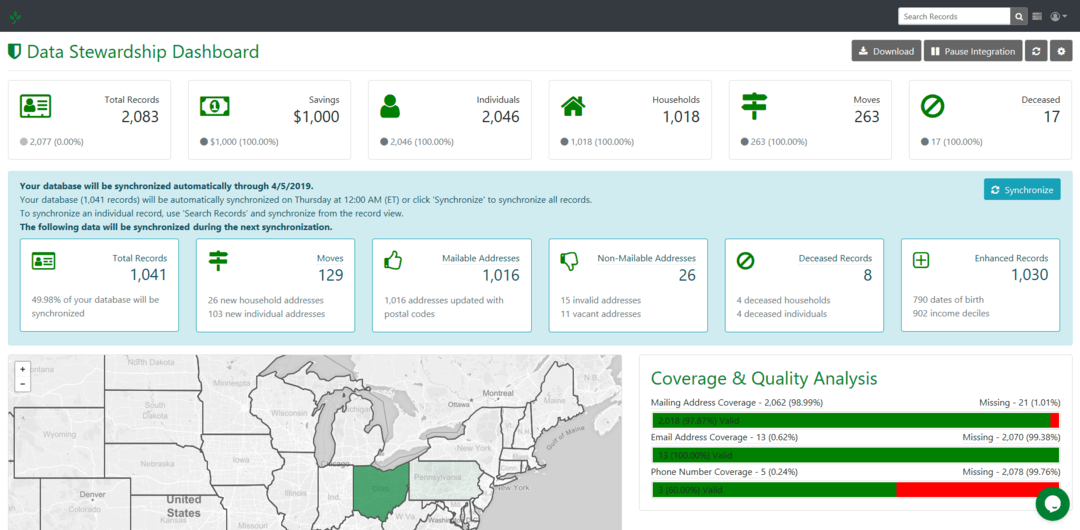This screenshot has width=1080, height=530.
Task: Click the Deceased prohibition icon
Action: [x=932, y=106]
